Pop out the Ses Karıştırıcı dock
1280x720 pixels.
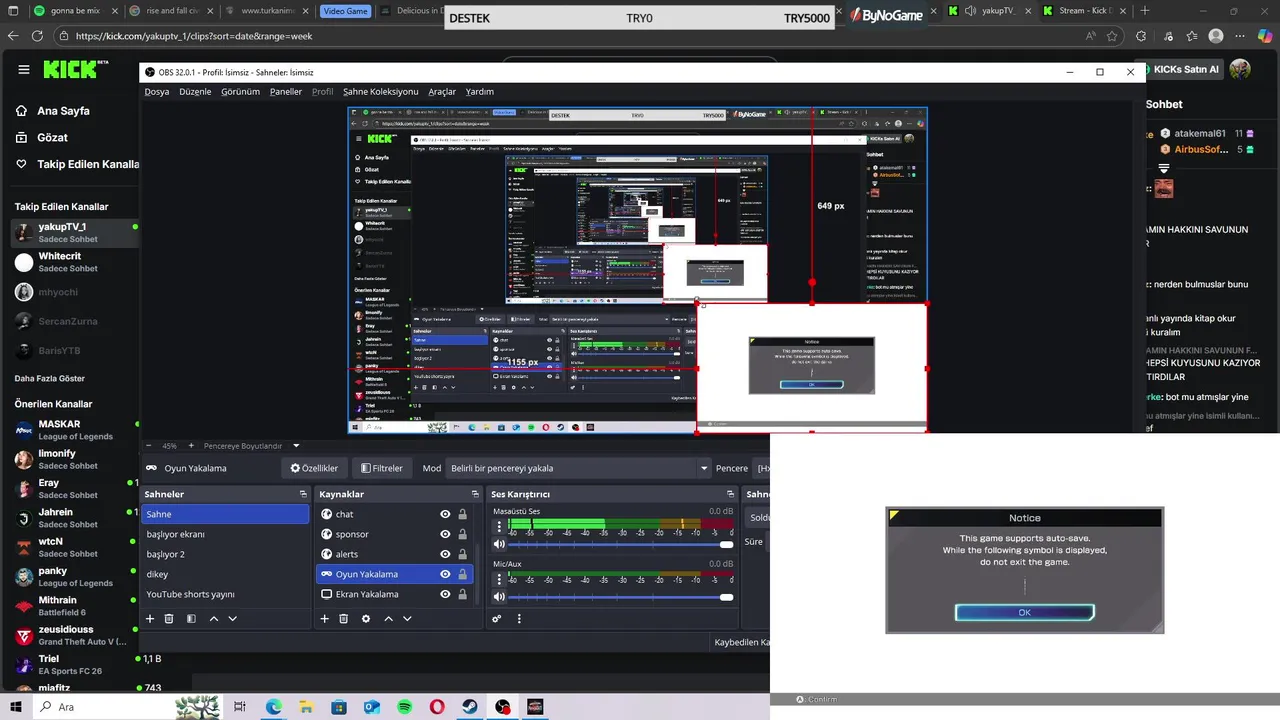[731, 494]
